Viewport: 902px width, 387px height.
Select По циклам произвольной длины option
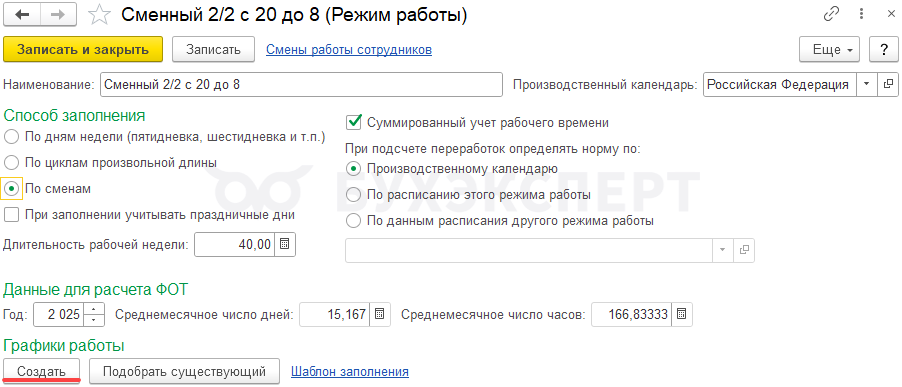pyautogui.click(x=12, y=163)
